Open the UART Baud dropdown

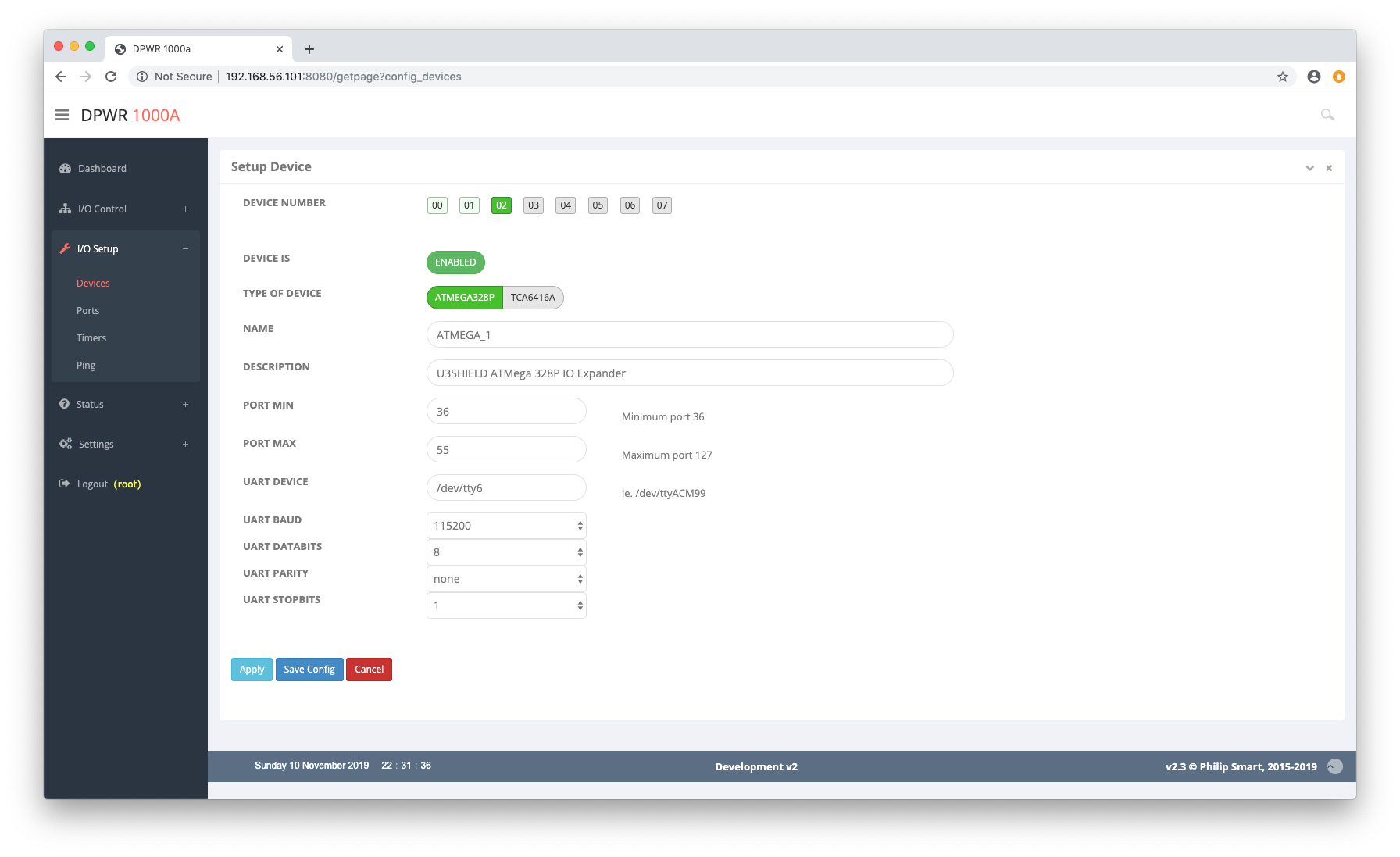pos(506,526)
